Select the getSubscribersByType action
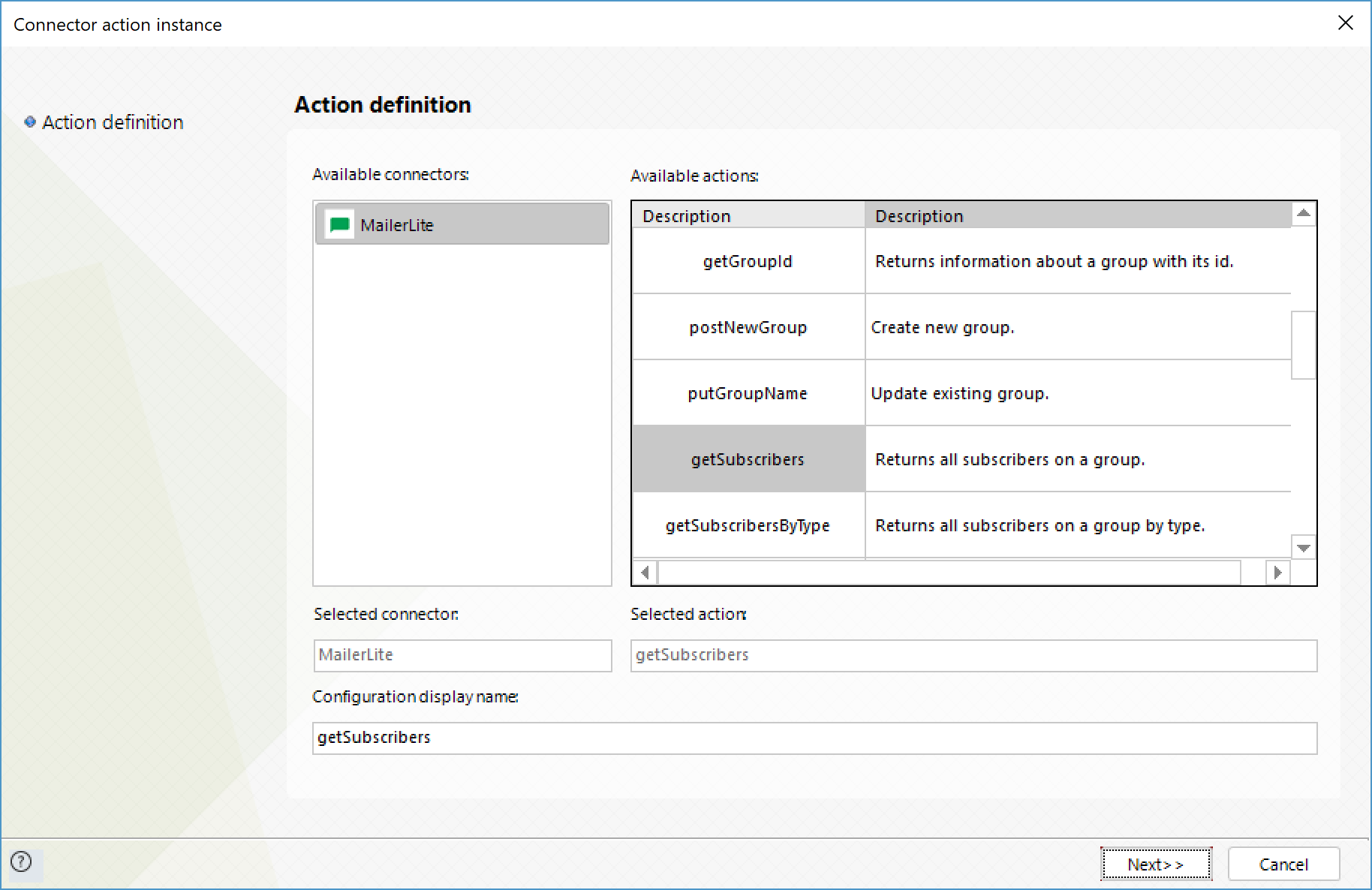 (x=748, y=525)
